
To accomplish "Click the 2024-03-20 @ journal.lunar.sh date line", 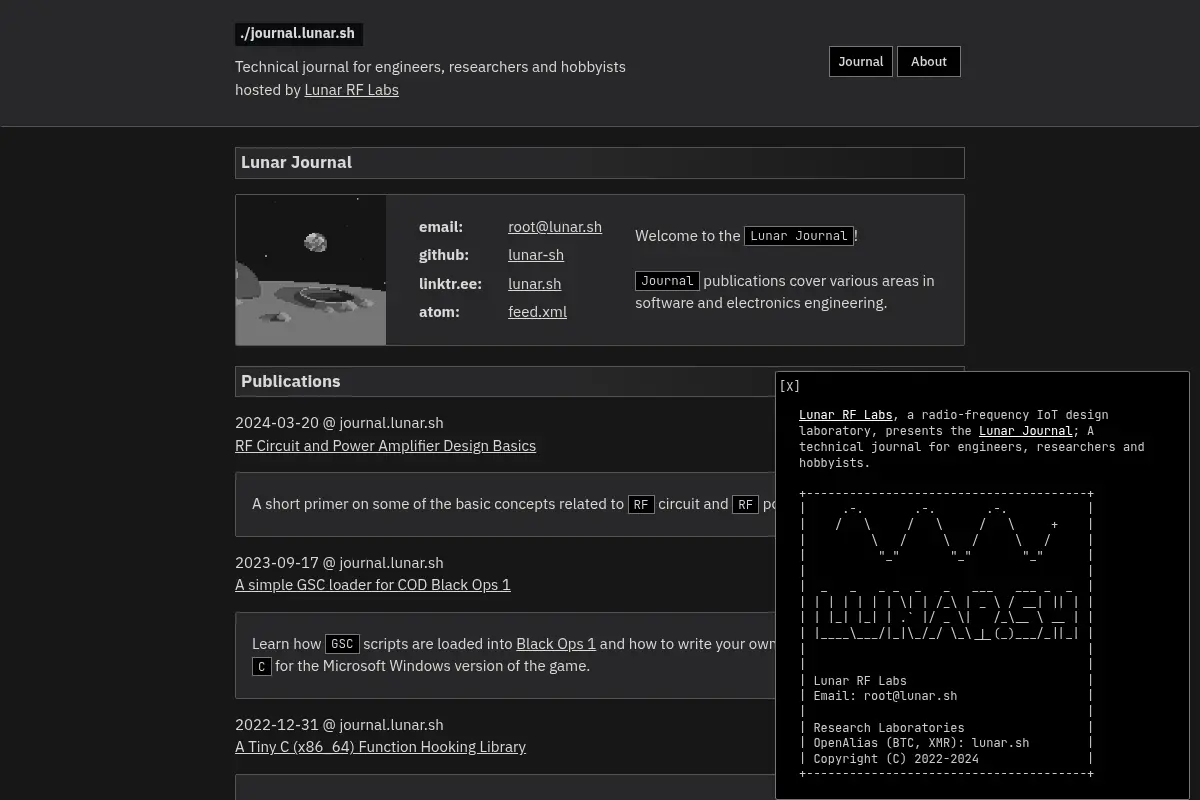I will (339, 423).
